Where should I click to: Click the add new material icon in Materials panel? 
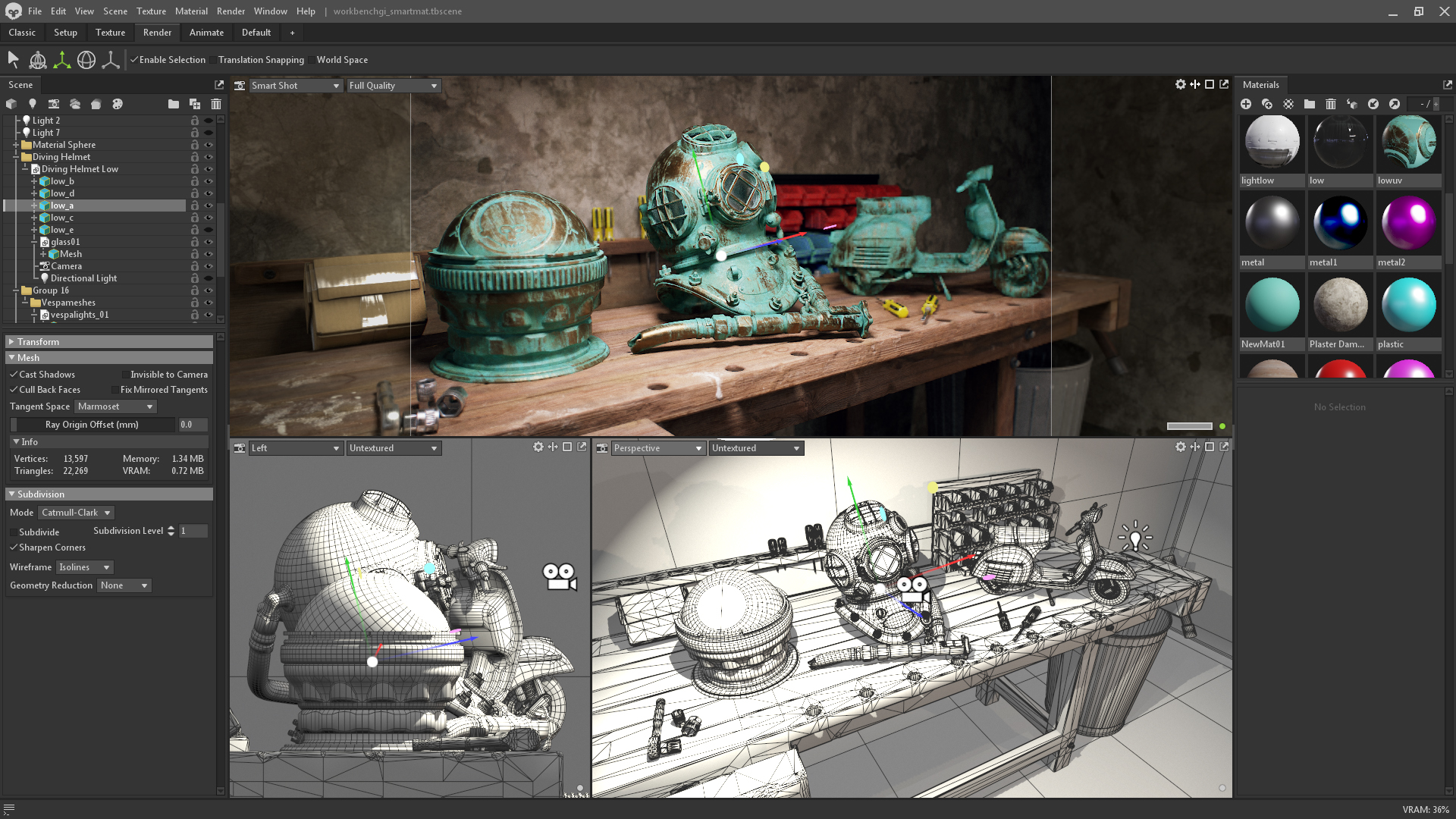click(x=1247, y=104)
